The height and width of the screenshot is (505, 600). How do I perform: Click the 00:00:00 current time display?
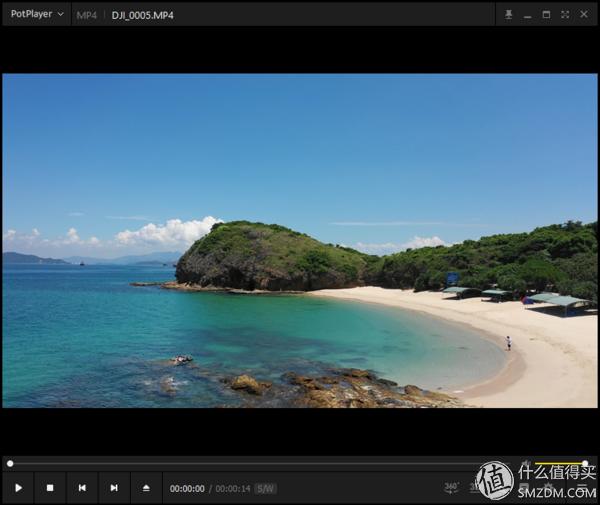tap(187, 489)
